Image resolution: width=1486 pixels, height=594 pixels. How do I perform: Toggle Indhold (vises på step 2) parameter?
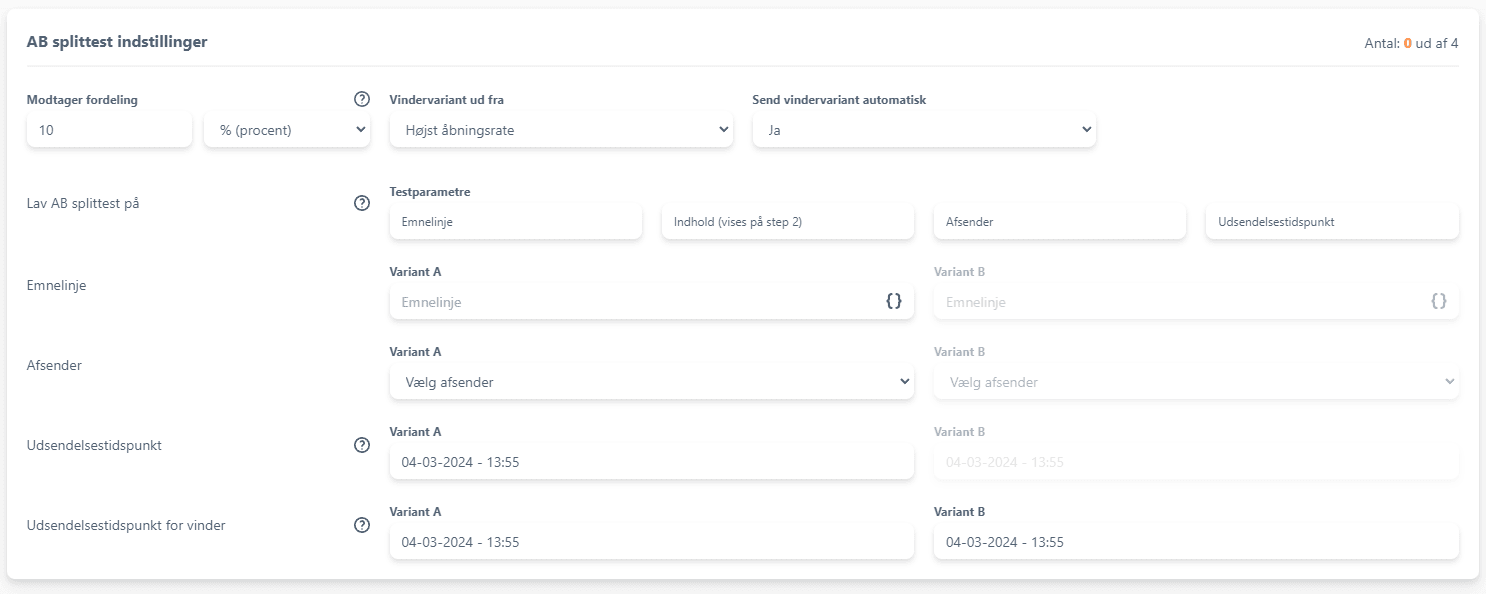[787, 222]
